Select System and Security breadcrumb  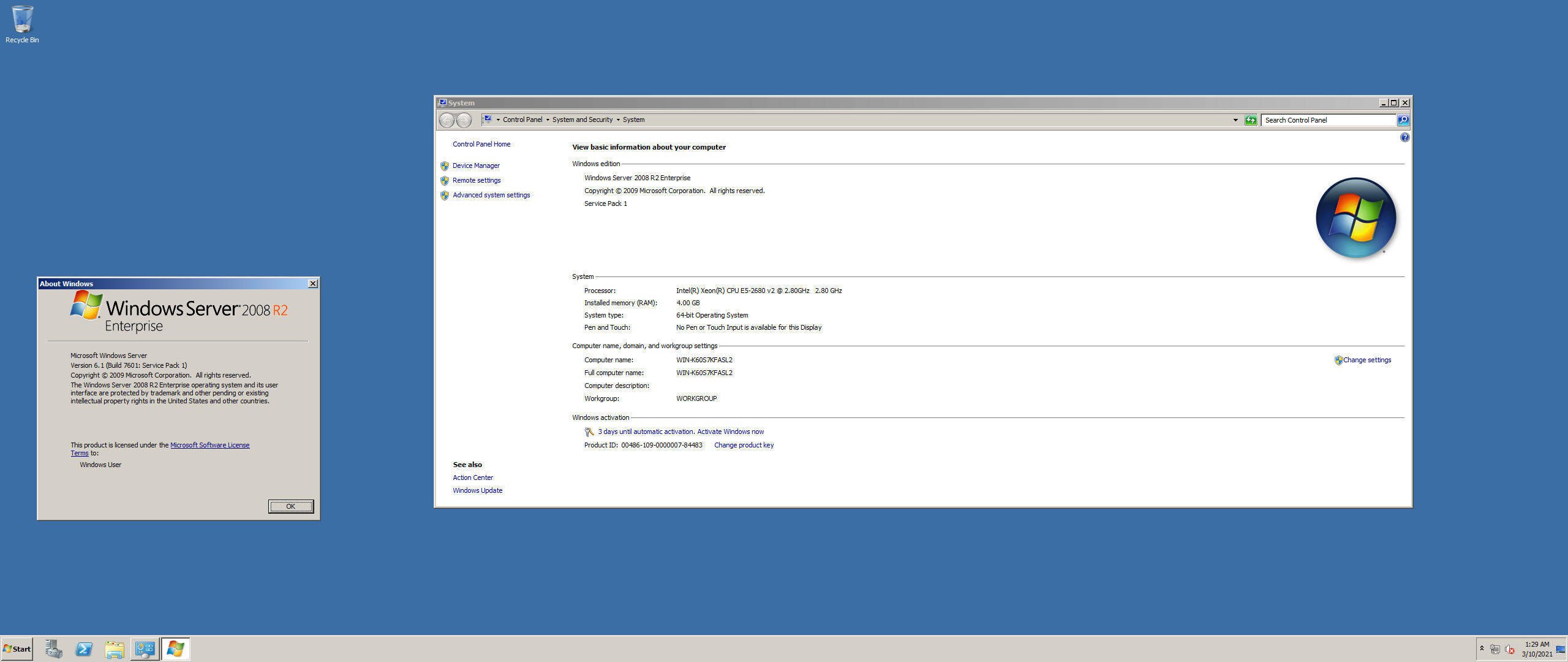582,120
